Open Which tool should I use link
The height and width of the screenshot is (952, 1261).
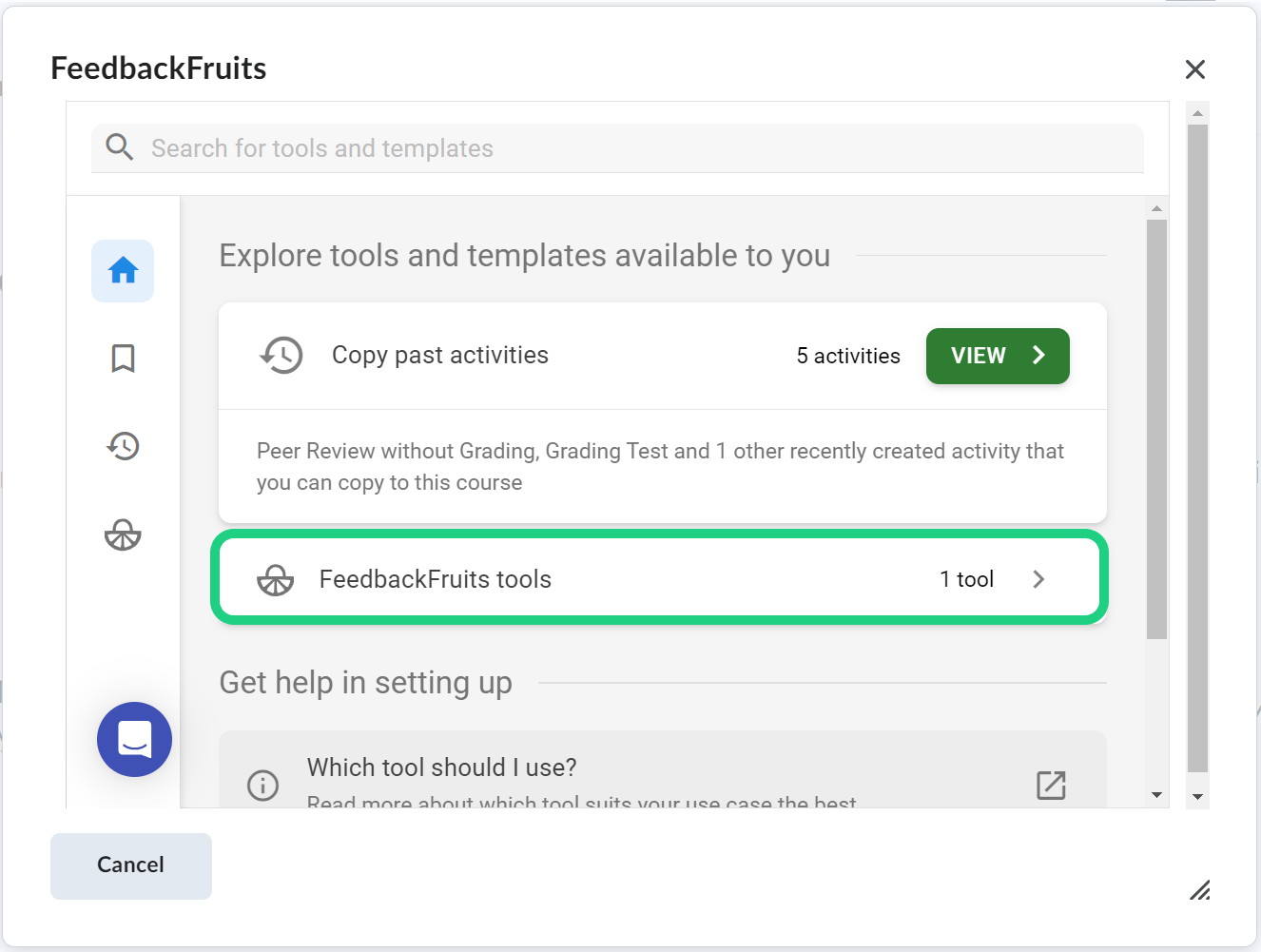[x=441, y=767]
